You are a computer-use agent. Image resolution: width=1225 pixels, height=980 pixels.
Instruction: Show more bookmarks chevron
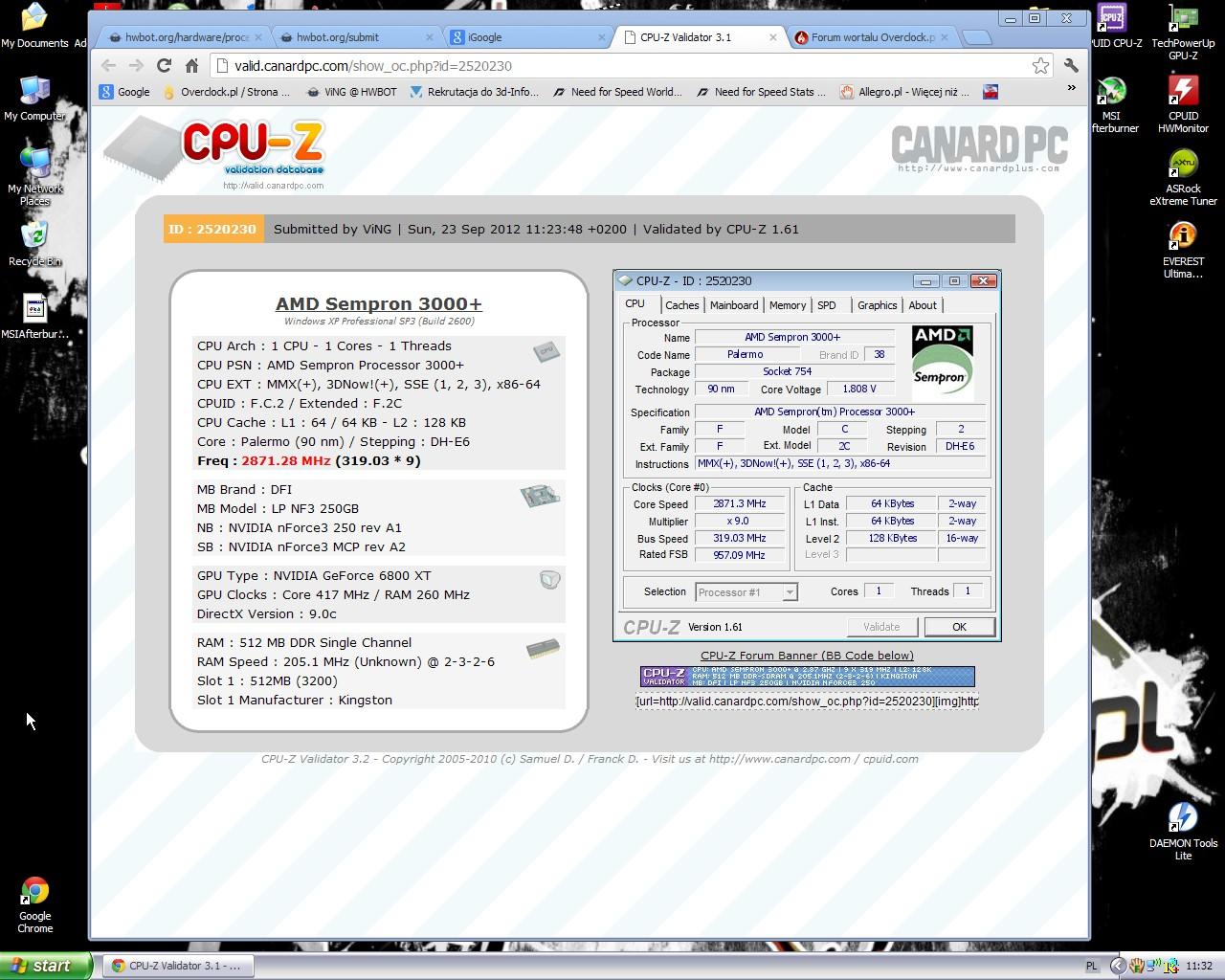(1071, 89)
